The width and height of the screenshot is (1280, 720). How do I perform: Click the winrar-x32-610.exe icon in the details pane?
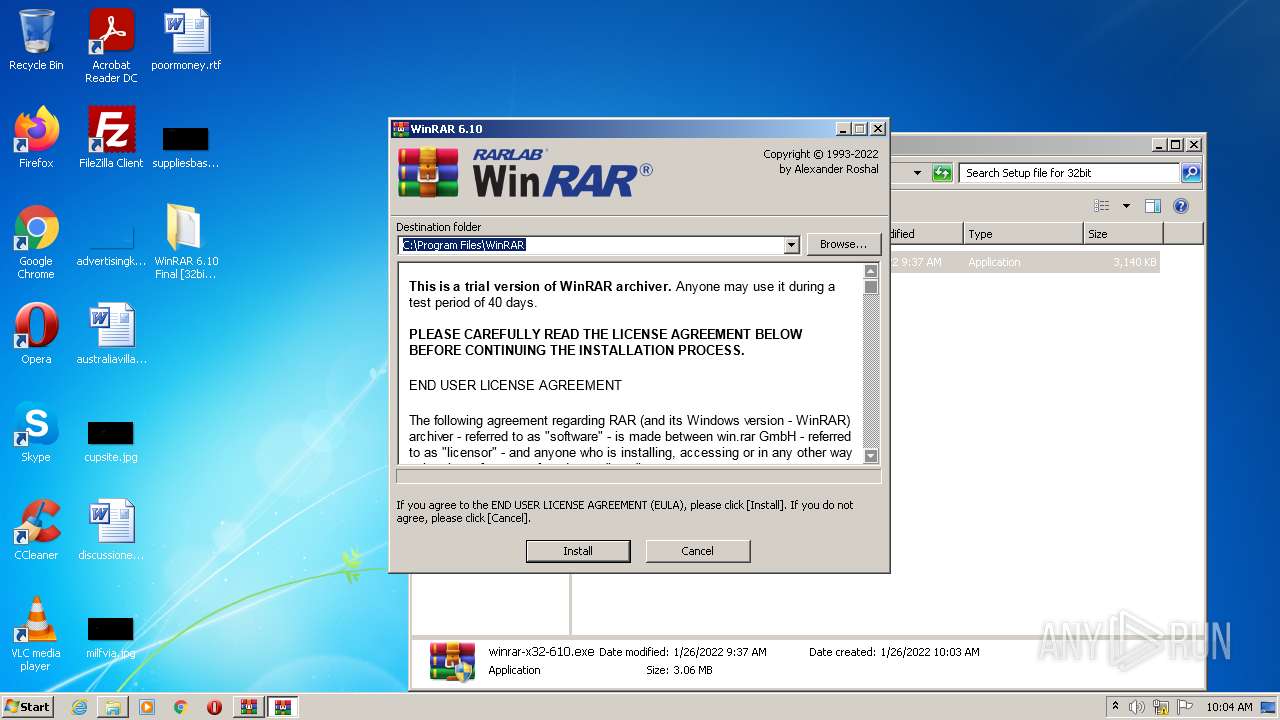pyautogui.click(x=452, y=662)
